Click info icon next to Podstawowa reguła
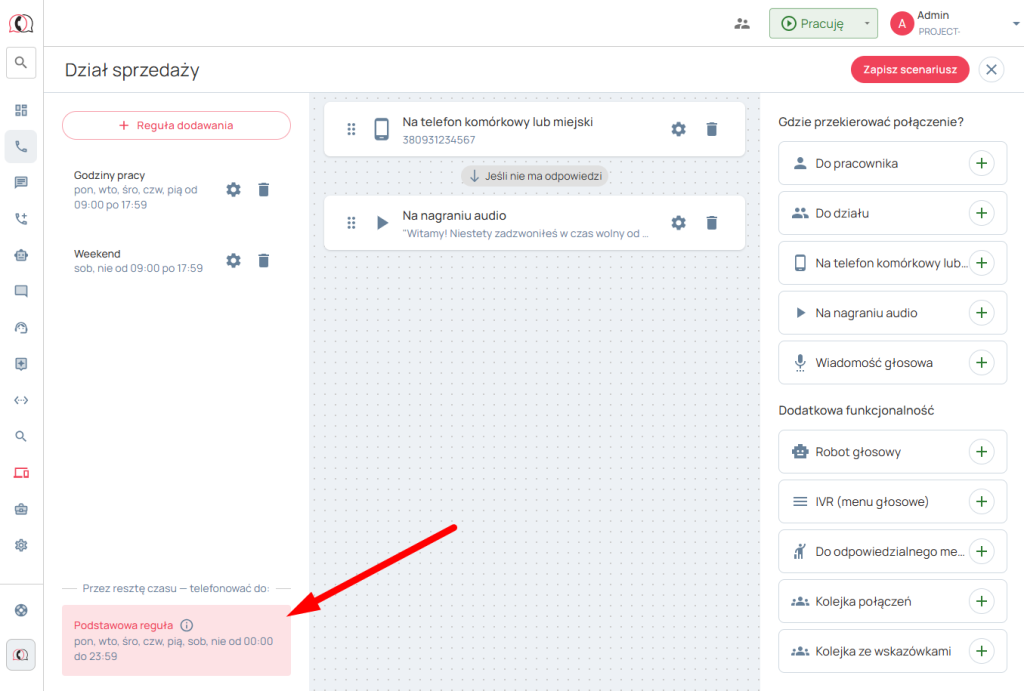This screenshot has width=1024, height=691. [x=187, y=625]
